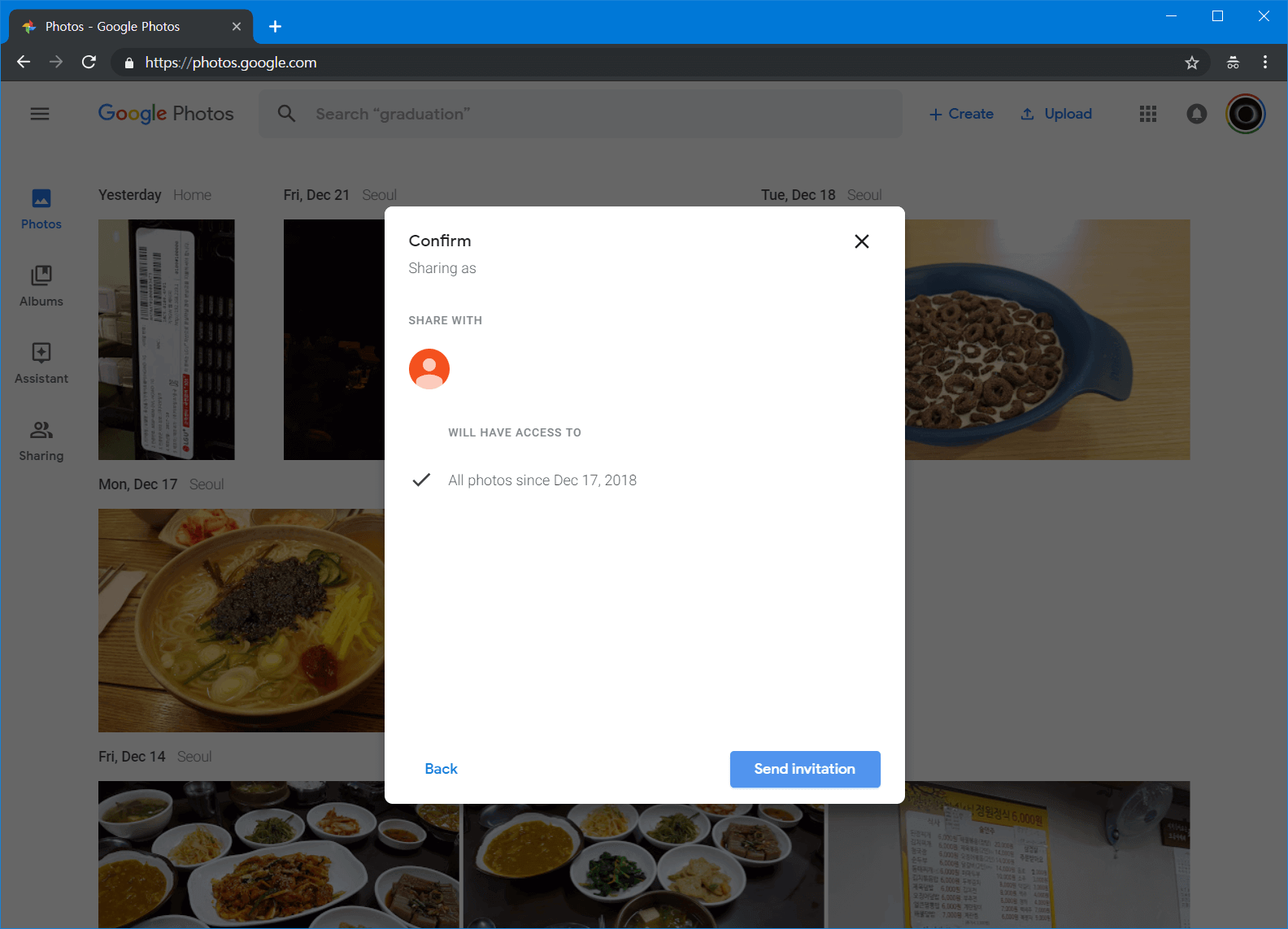The height and width of the screenshot is (929, 1288).
Task: Click the Upload button
Action: [x=1056, y=114]
